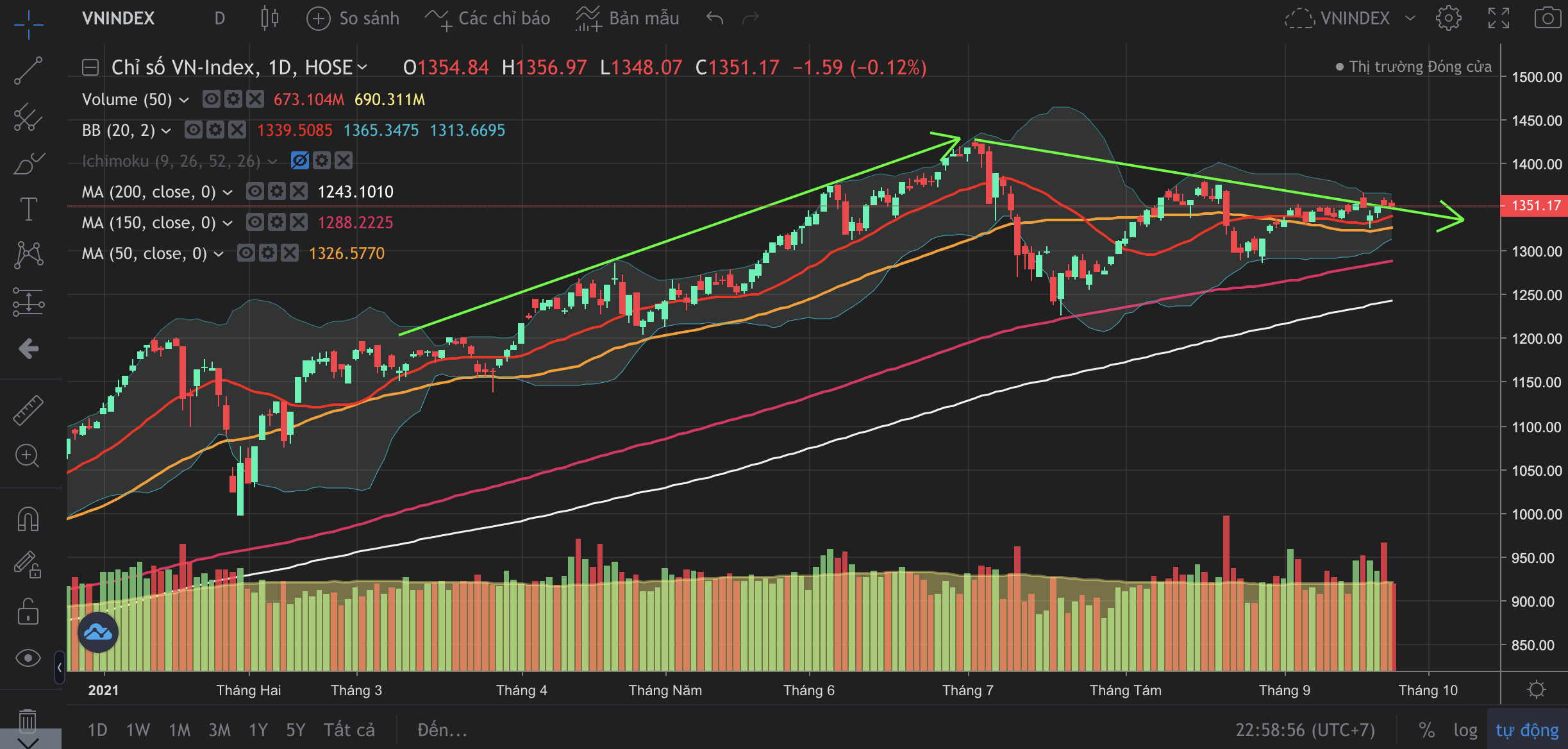Take a chart snapshot with camera icon

1547,18
